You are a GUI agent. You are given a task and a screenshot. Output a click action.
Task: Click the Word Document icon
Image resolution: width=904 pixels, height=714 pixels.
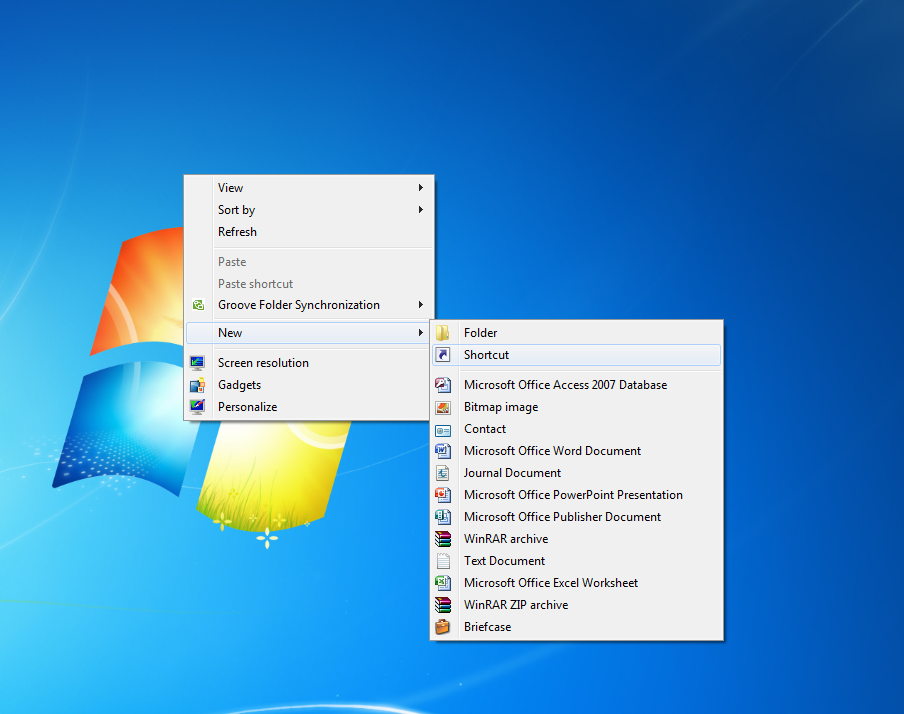443,451
